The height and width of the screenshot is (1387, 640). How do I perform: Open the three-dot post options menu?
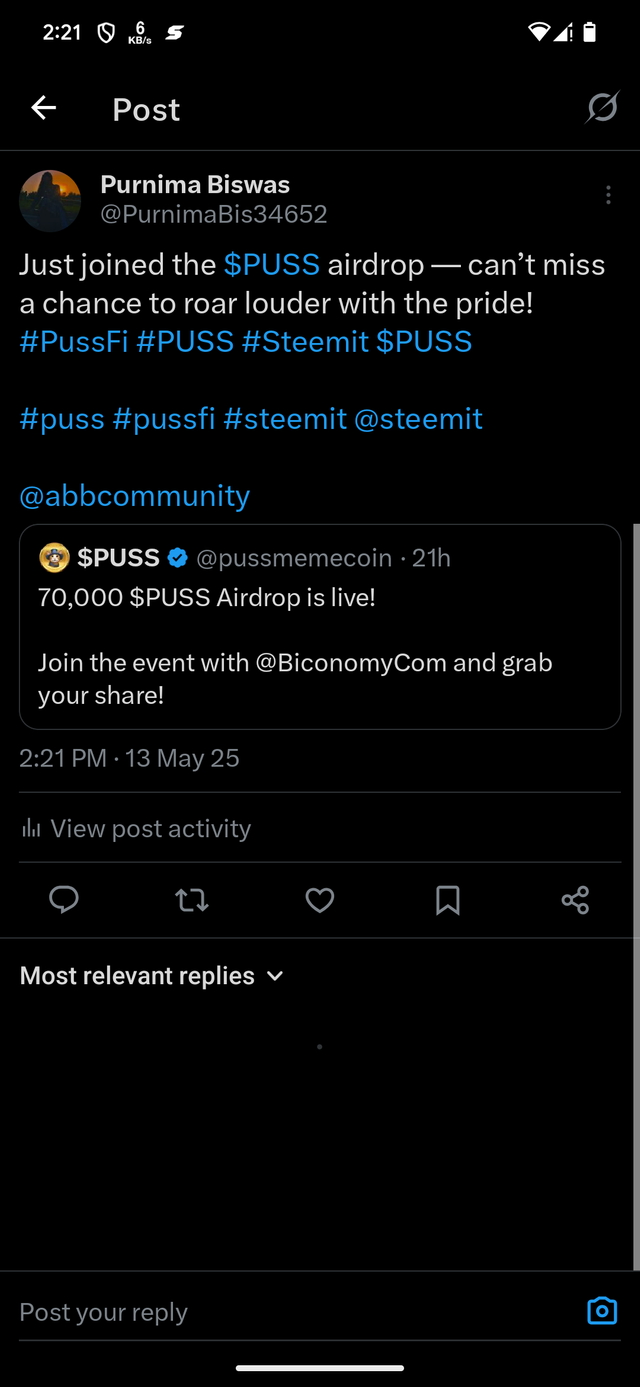(x=608, y=196)
